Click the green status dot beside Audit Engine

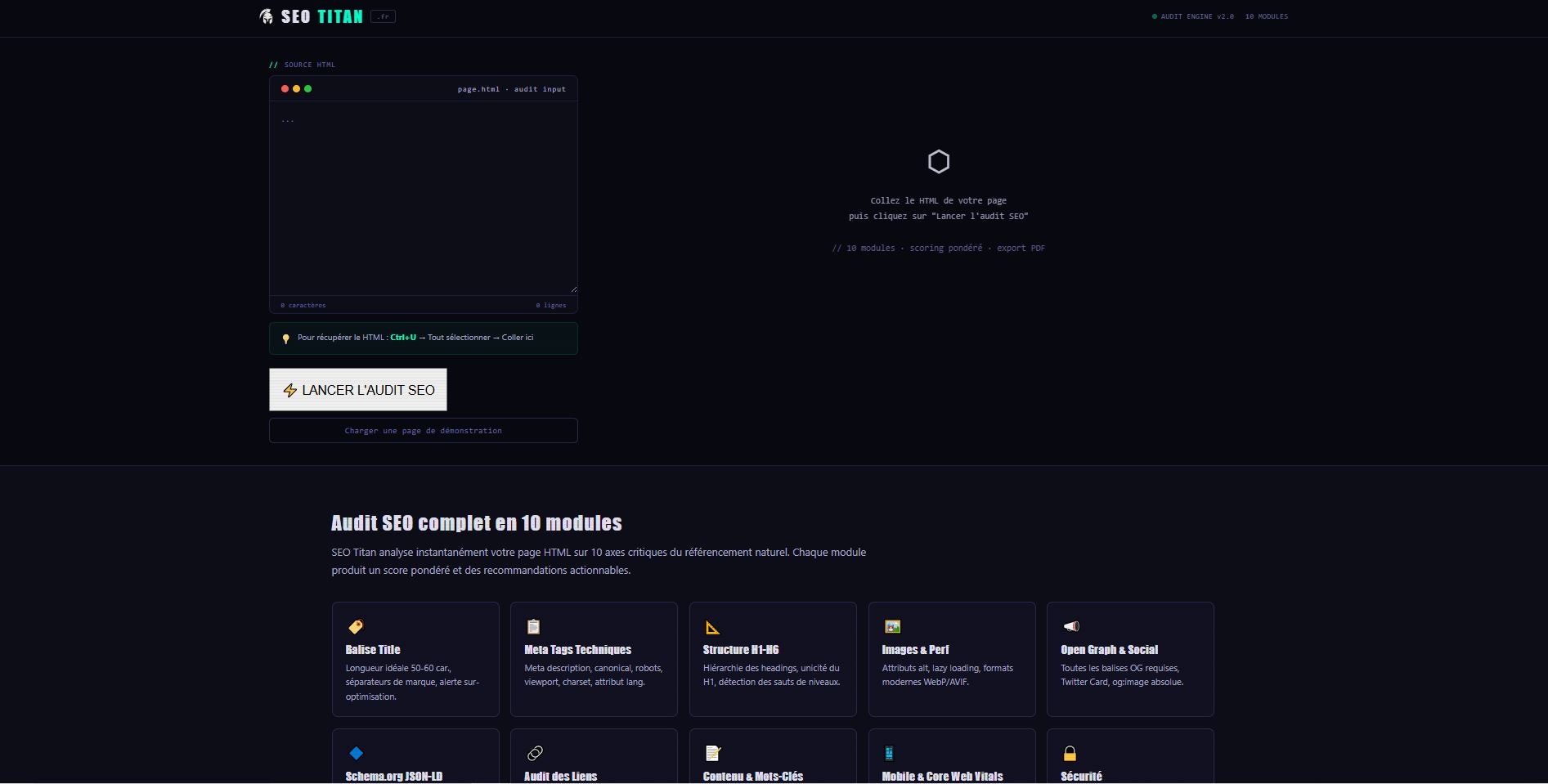1155,16
